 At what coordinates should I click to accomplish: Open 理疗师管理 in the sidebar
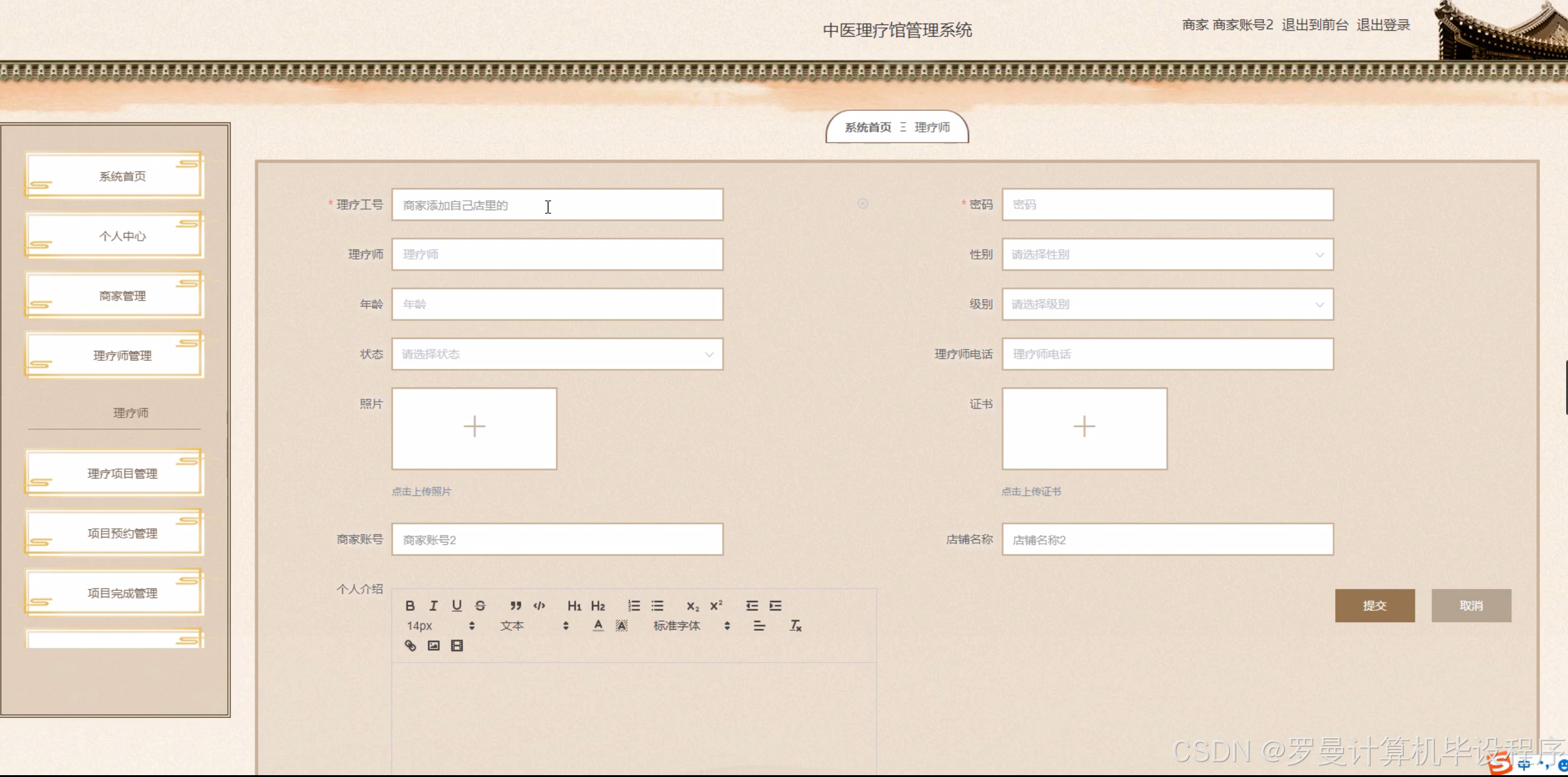click(x=122, y=355)
